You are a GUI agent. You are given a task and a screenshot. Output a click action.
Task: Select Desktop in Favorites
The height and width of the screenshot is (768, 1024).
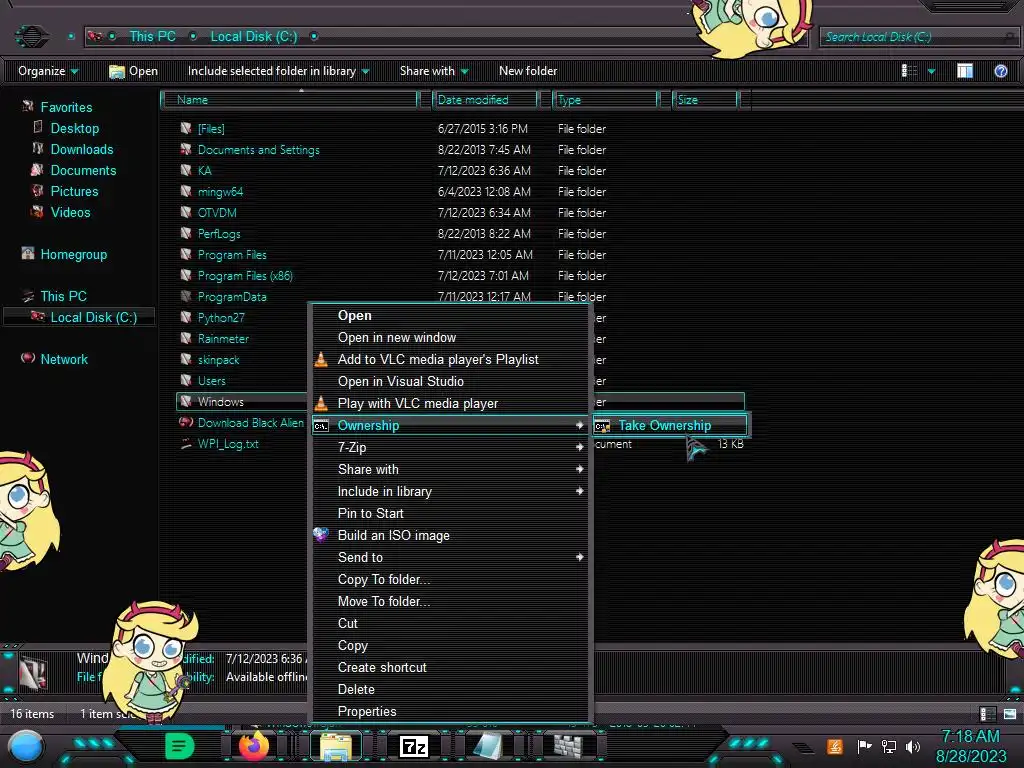[75, 129]
